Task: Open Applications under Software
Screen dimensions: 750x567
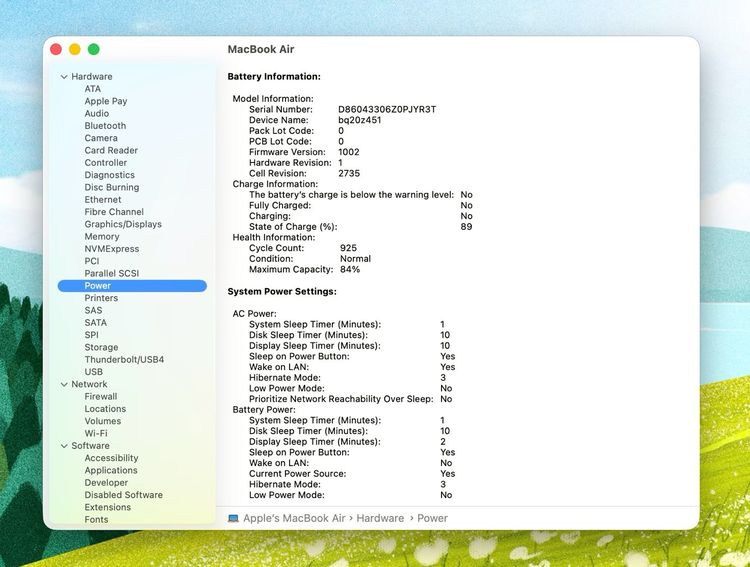Action: click(x=111, y=470)
